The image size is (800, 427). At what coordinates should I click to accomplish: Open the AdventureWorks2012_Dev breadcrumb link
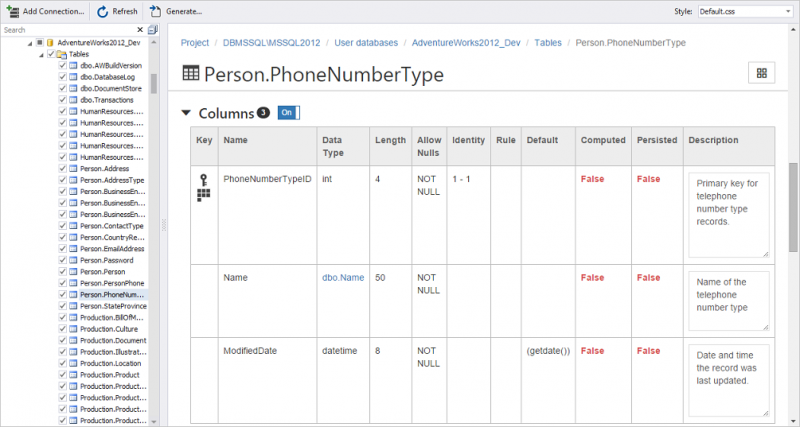pyautogui.click(x=466, y=43)
